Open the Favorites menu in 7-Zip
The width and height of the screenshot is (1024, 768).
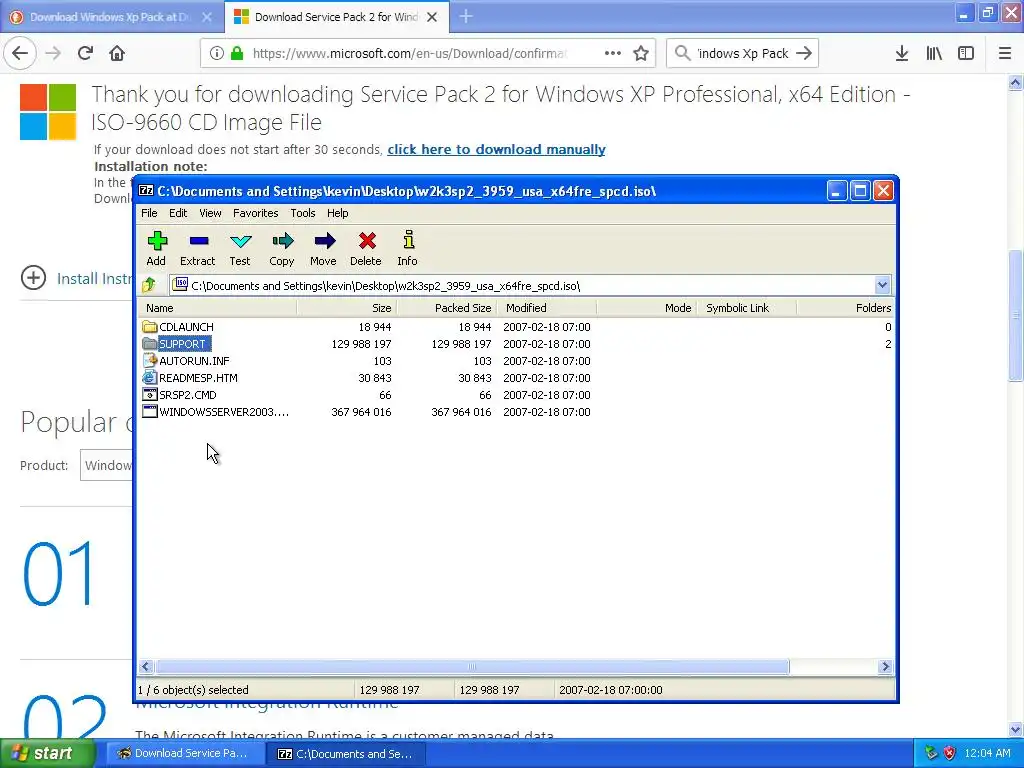point(255,213)
